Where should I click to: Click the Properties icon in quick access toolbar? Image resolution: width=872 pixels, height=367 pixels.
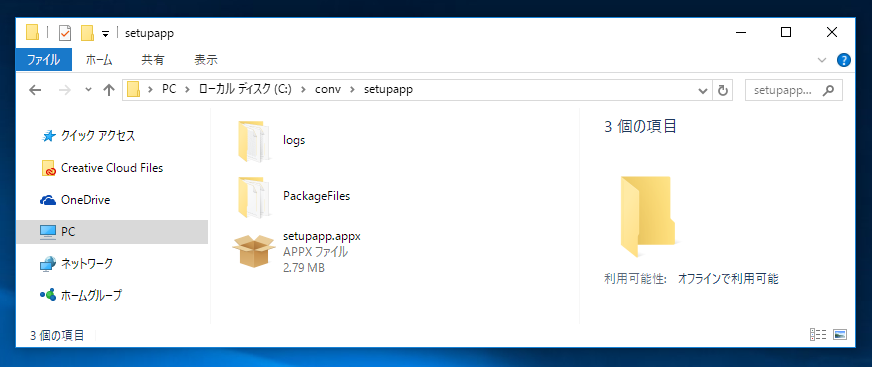(x=65, y=33)
